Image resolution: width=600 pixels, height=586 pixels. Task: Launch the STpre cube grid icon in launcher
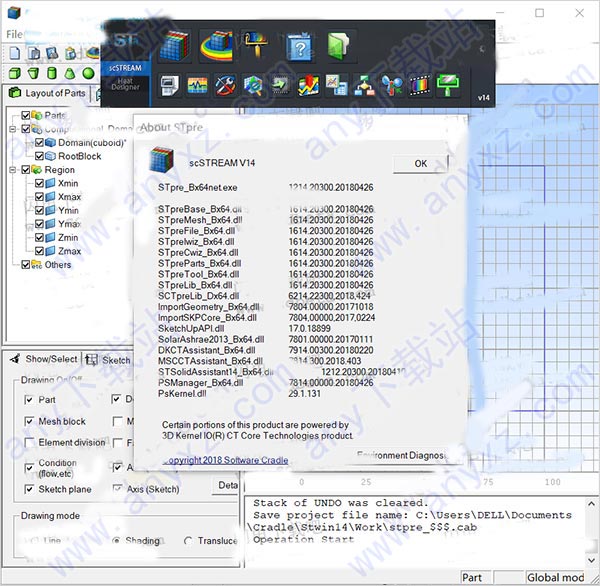174,46
